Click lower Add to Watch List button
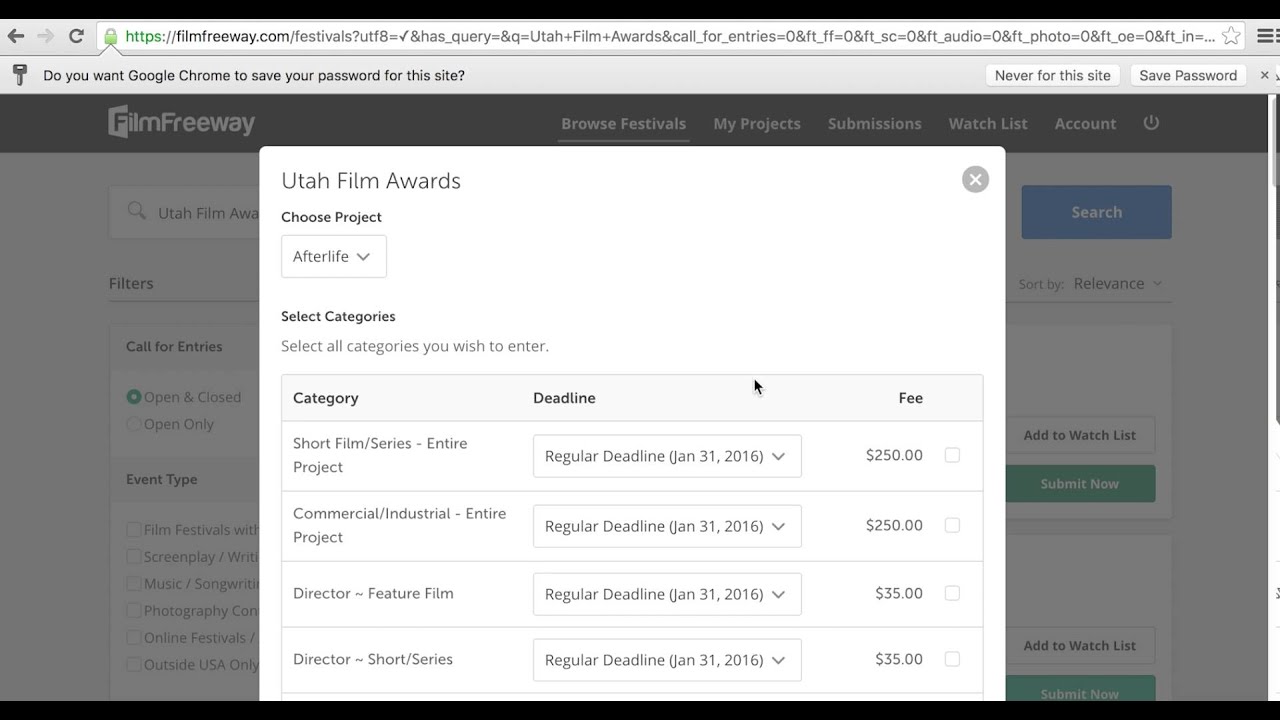This screenshot has height=720, width=1280. click(1079, 646)
